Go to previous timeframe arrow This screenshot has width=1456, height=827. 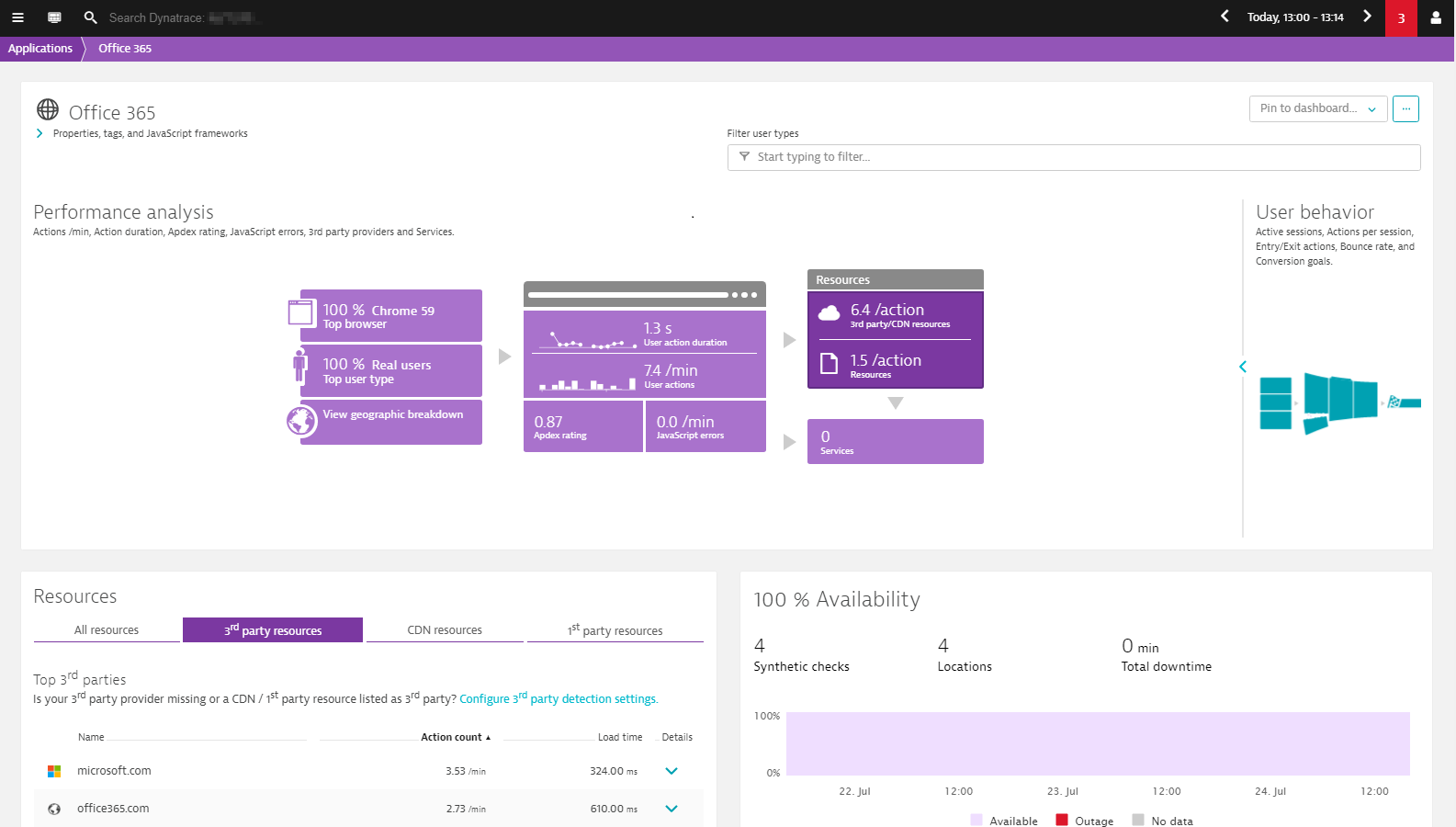(x=1225, y=17)
